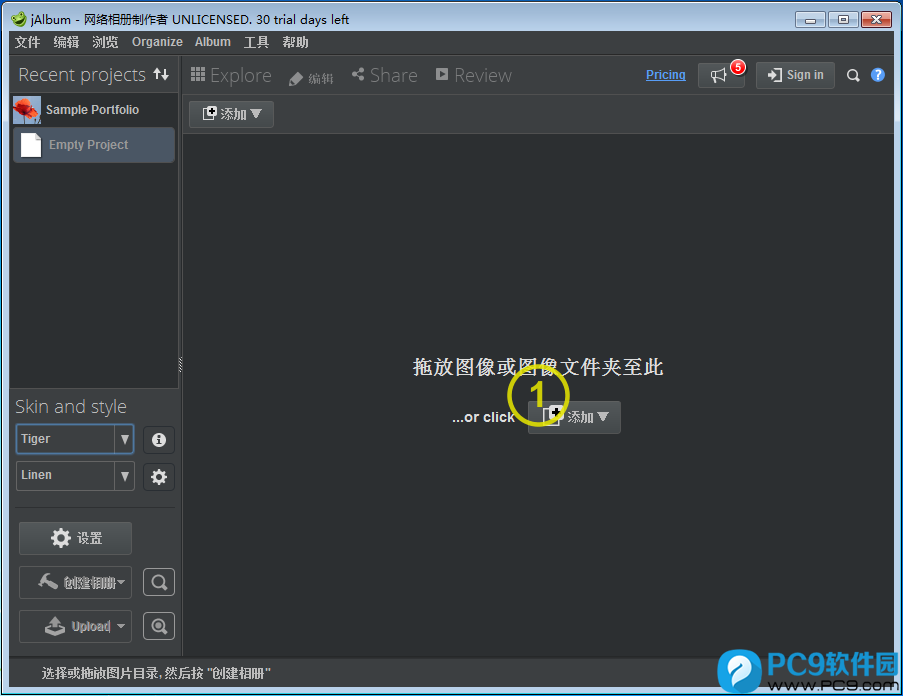Screen dimensions: 903x696
Task: Close the jAlbum window
Action: tap(877, 20)
